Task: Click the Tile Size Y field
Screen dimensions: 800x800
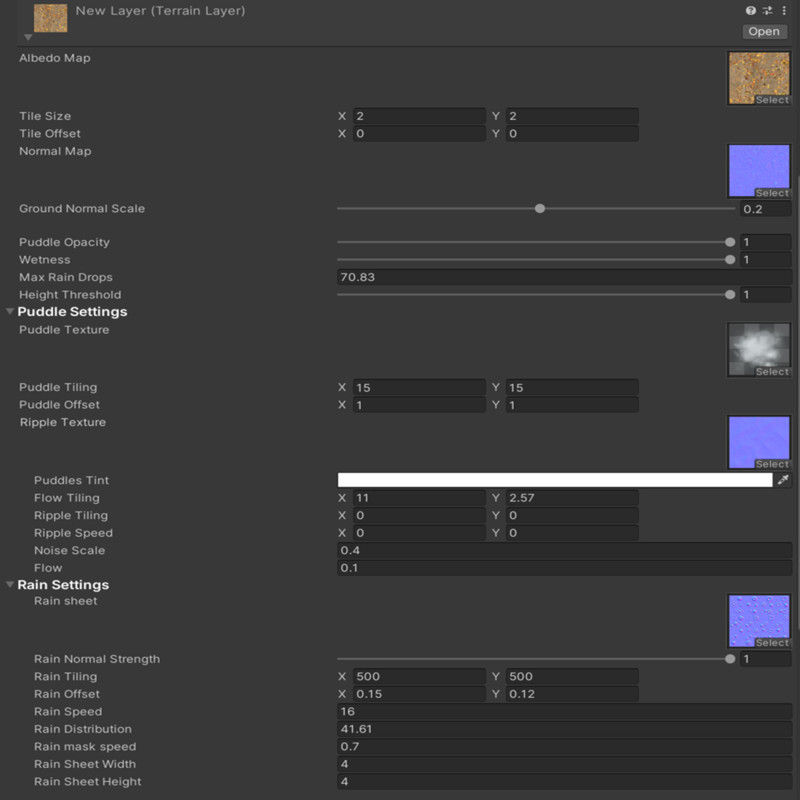Action: pos(572,116)
